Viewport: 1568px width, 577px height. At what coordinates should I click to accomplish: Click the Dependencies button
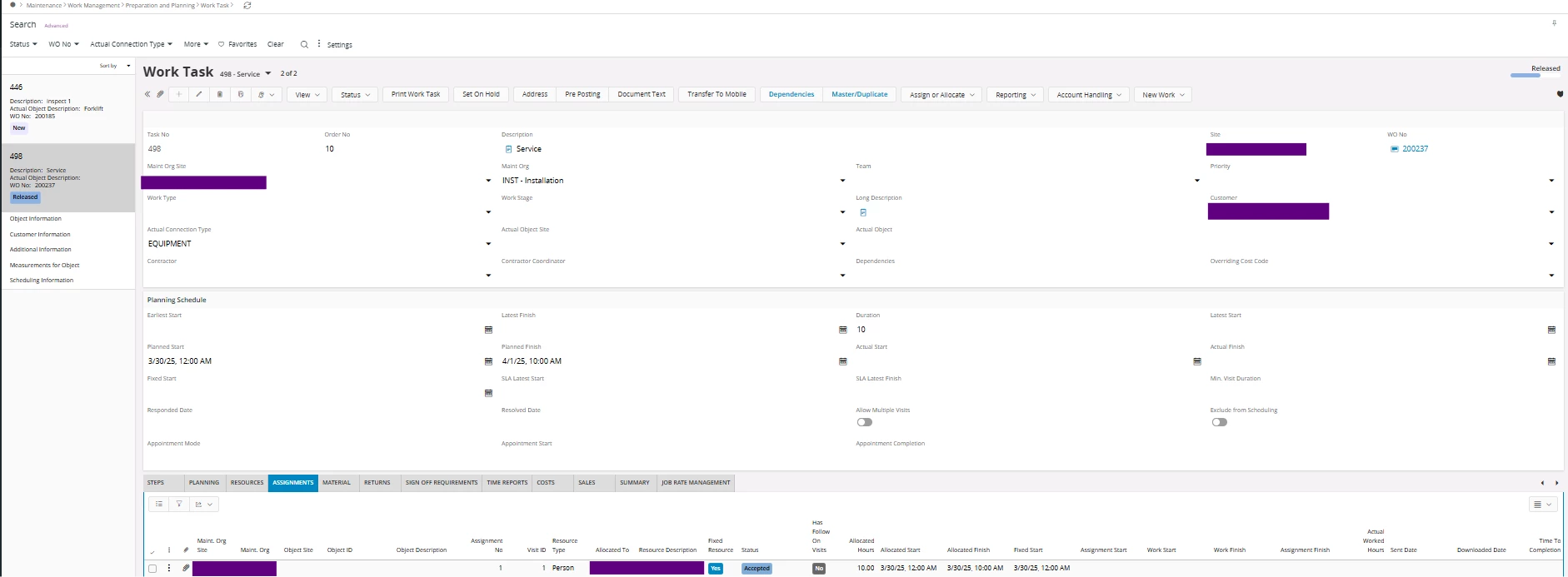coord(791,94)
